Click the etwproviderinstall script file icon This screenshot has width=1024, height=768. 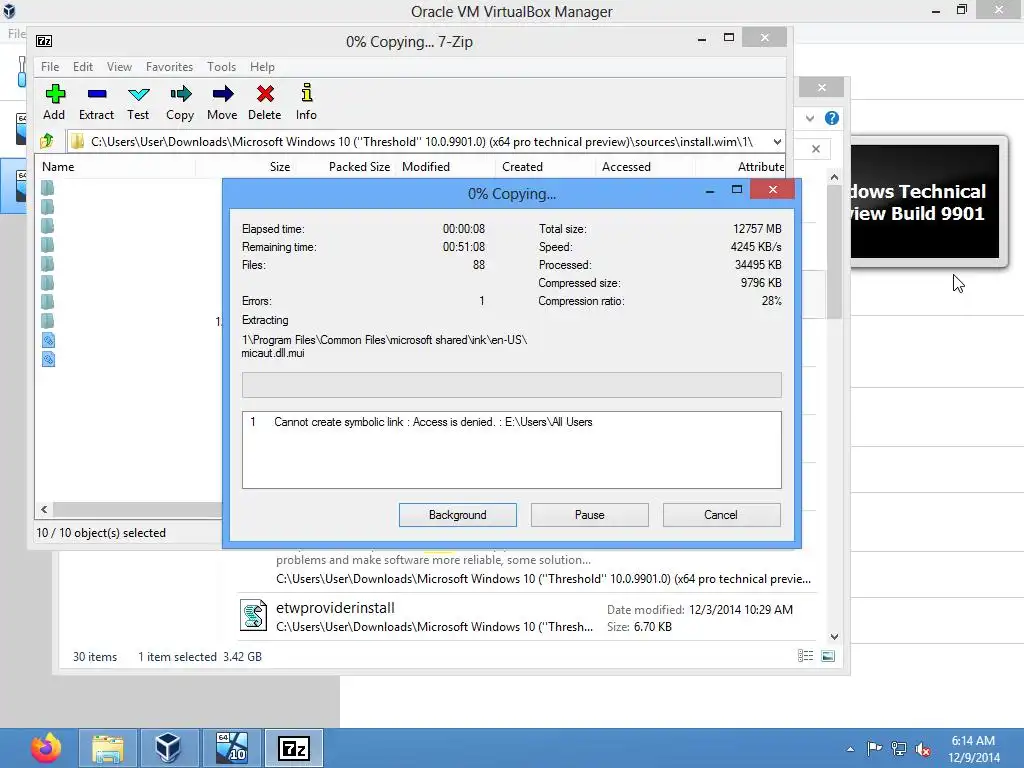[x=253, y=615]
